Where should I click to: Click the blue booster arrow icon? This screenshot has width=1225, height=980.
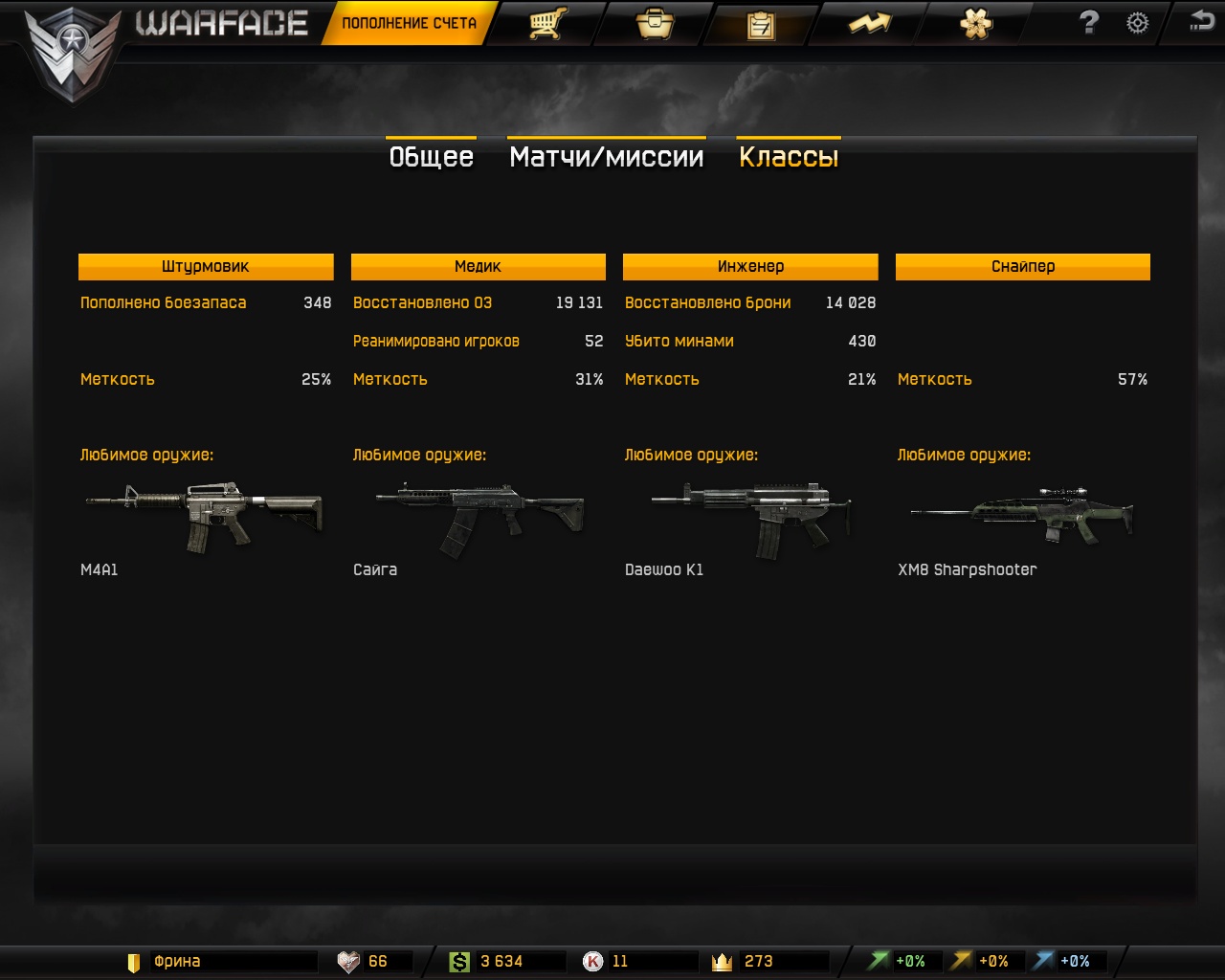1043,961
